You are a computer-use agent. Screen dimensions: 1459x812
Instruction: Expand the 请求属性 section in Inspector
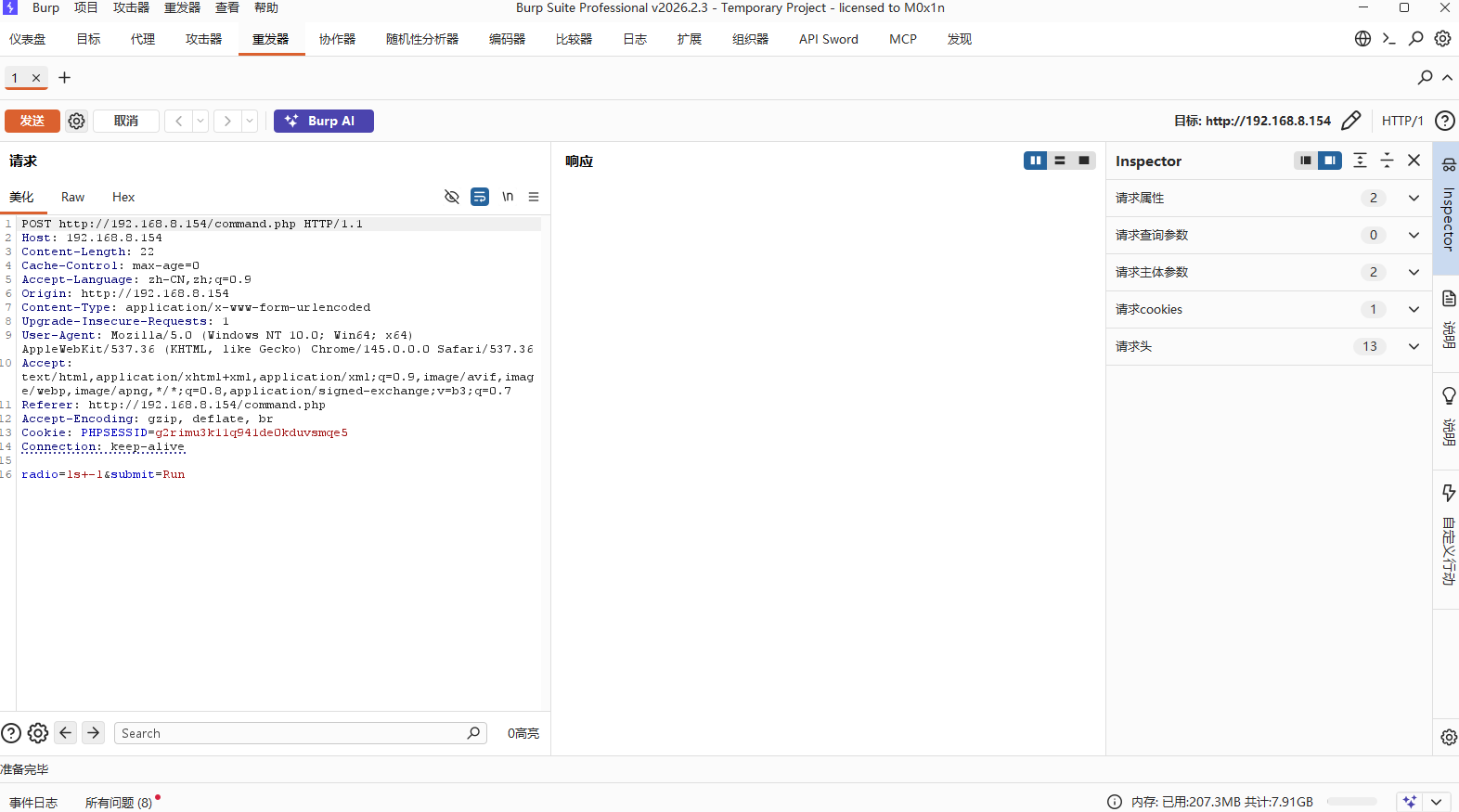(1414, 198)
